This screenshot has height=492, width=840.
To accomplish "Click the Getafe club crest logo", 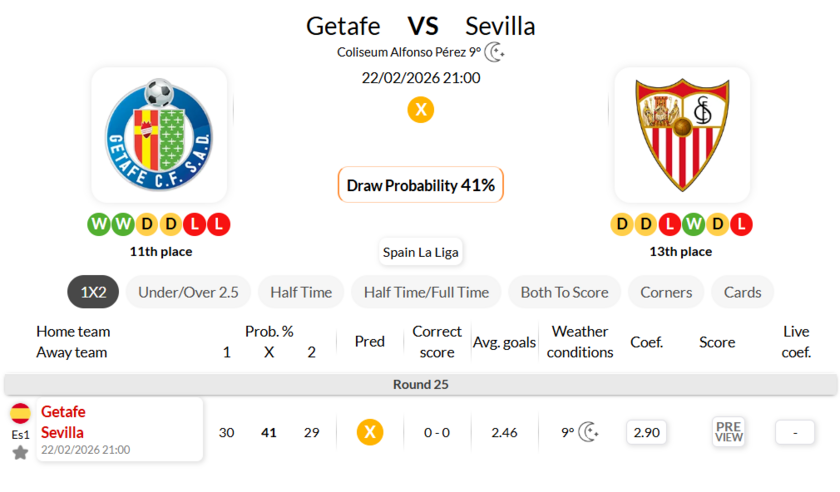I will [159, 135].
